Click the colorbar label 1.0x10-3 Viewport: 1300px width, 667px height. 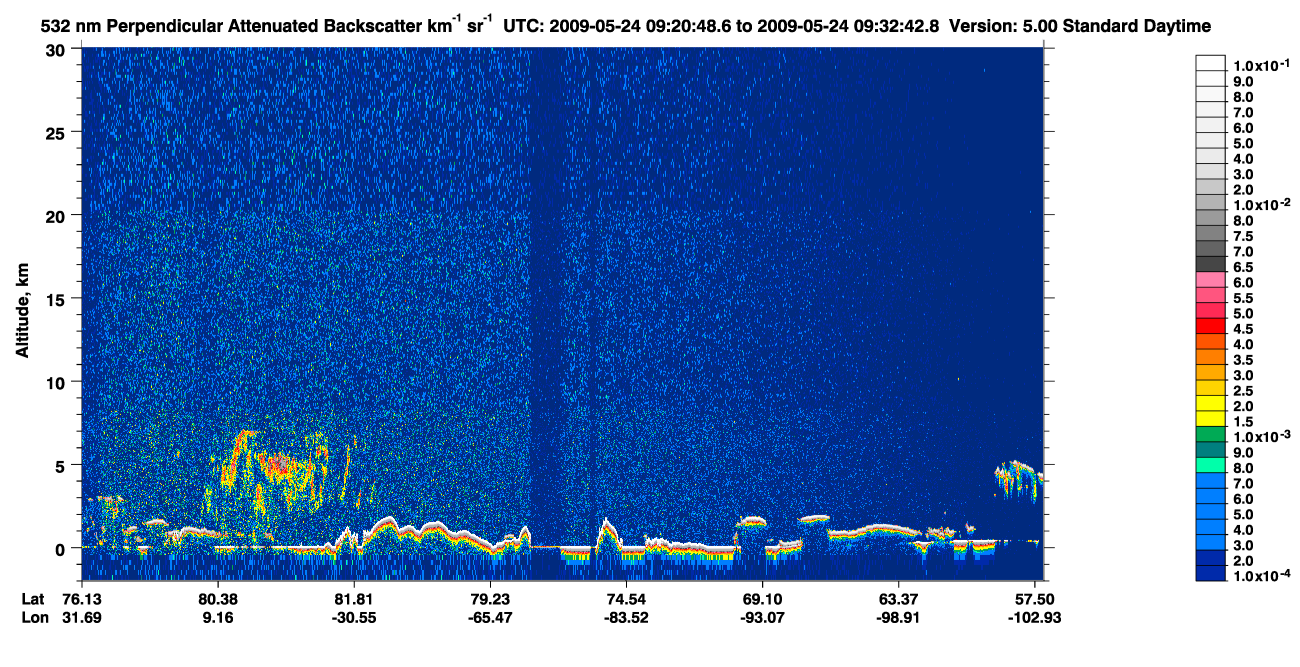[1262, 435]
